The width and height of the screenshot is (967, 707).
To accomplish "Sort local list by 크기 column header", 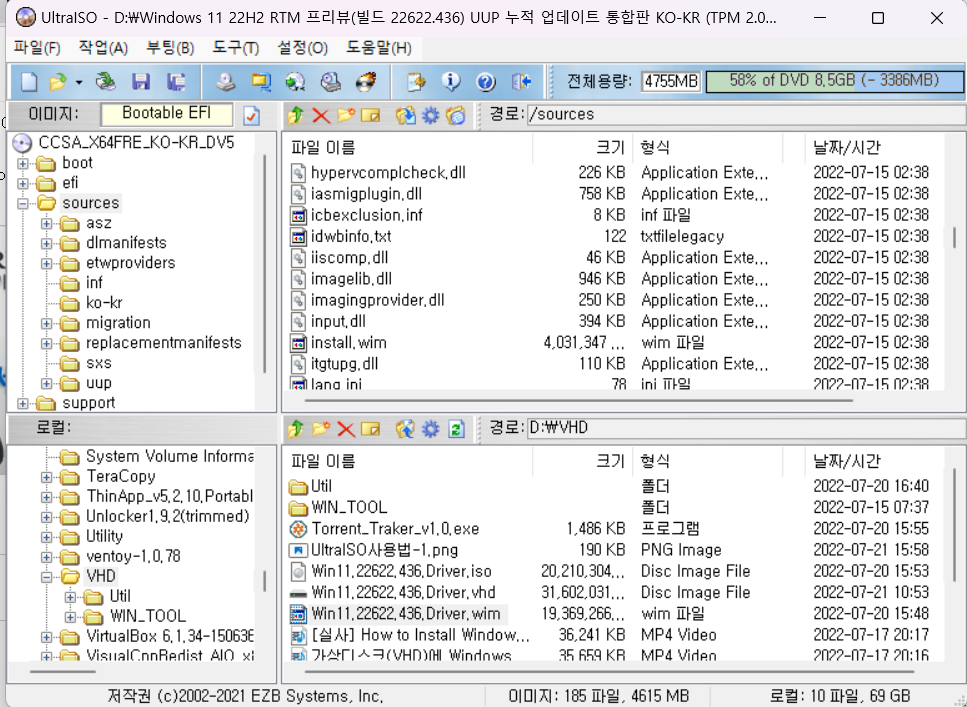I will pyautogui.click(x=583, y=461).
